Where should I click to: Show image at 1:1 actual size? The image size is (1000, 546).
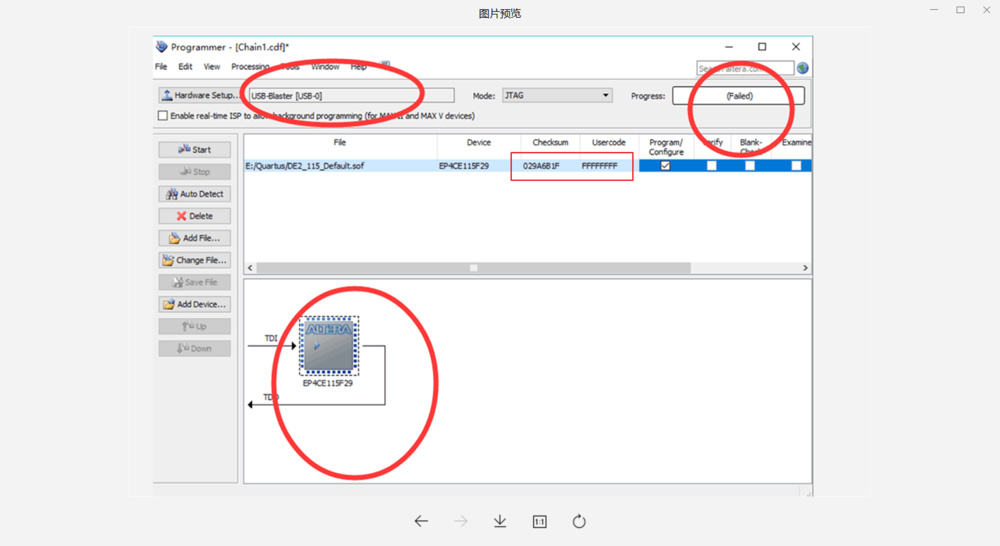click(539, 521)
